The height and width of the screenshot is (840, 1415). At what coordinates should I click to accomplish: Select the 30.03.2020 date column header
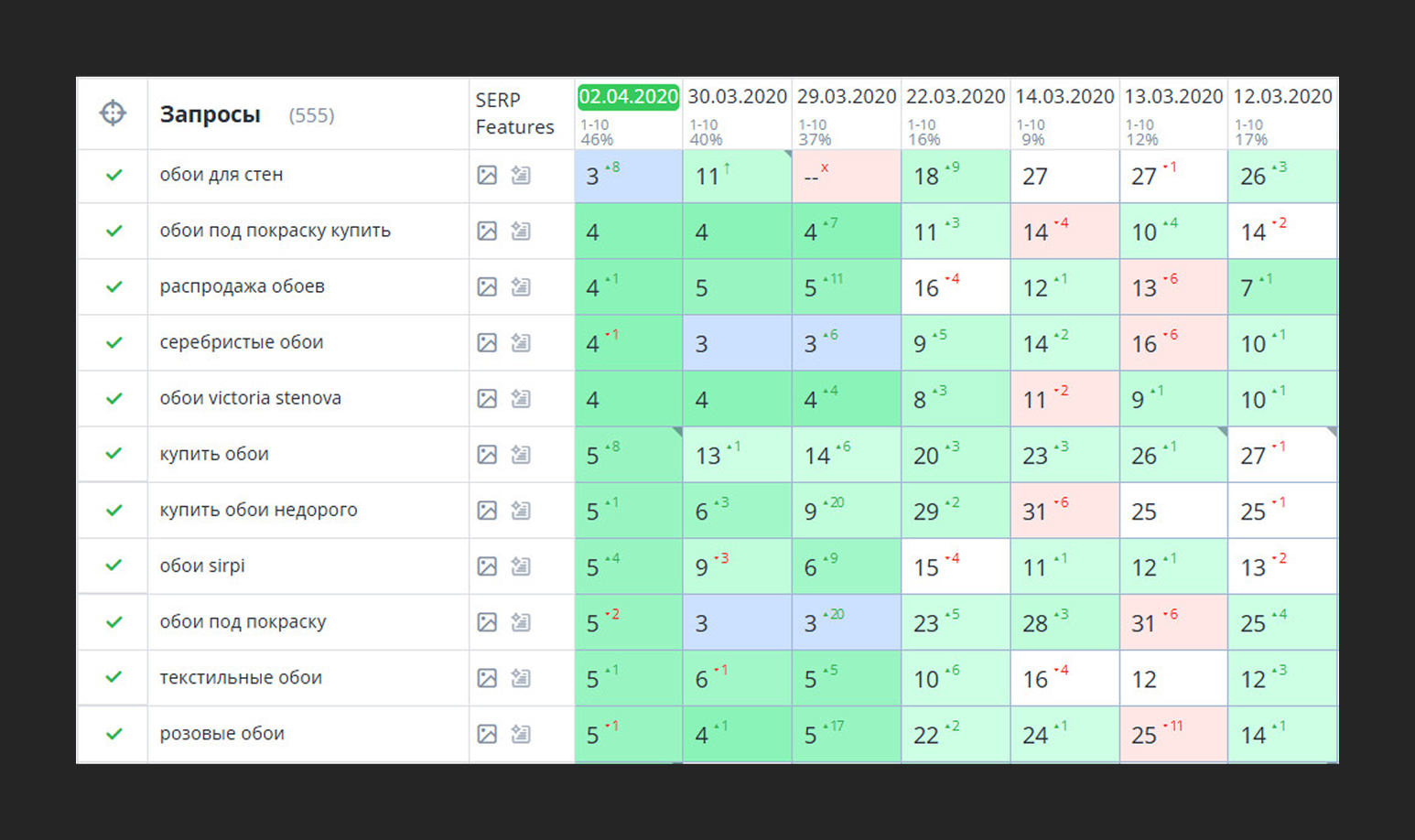[737, 96]
